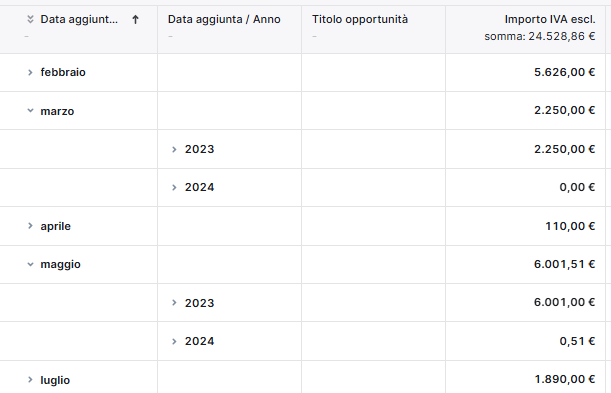611x393 pixels.
Task: Open the somma aggregation of Importo column
Action: [x=540, y=36]
